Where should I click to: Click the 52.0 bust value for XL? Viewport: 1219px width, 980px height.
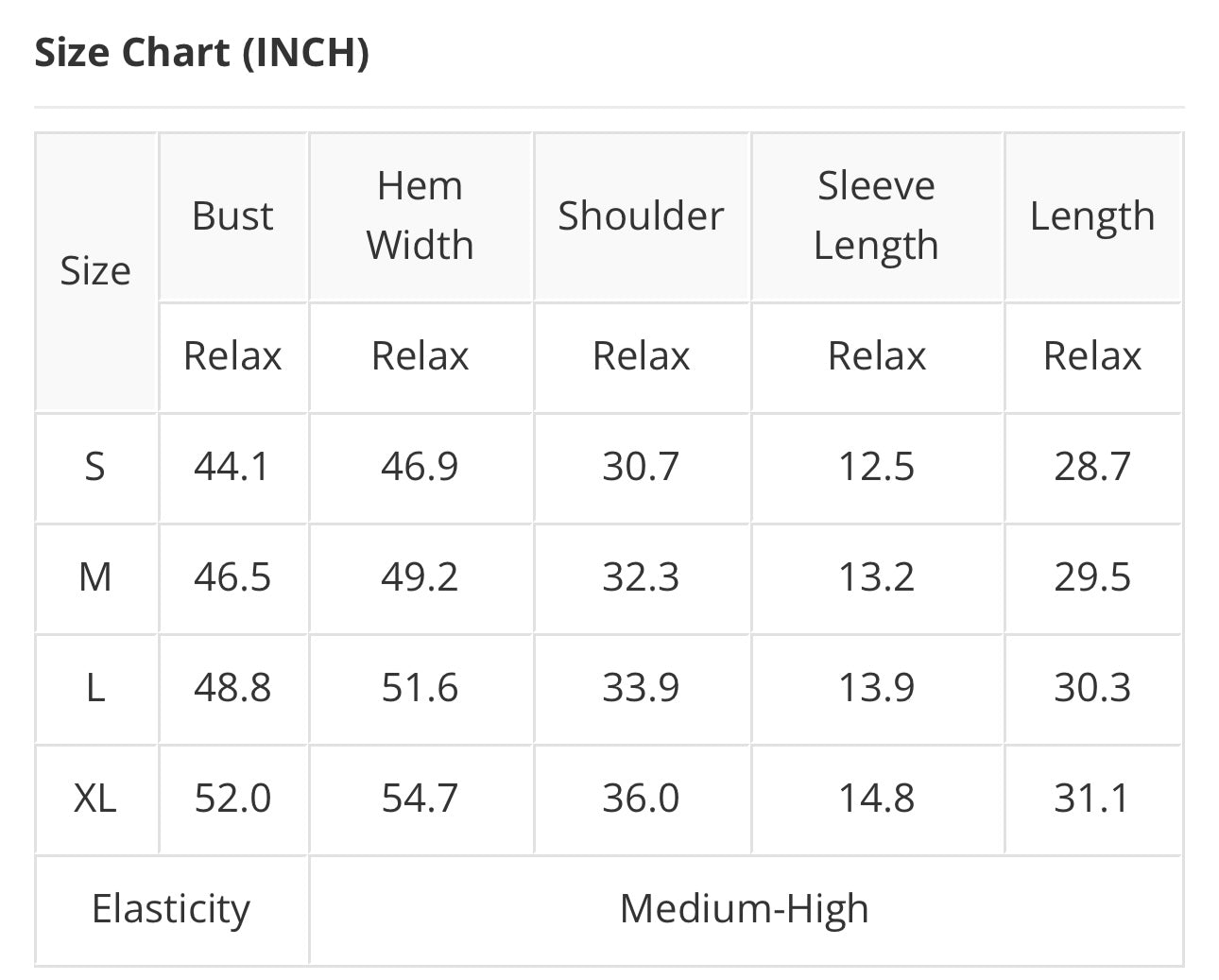[232, 799]
